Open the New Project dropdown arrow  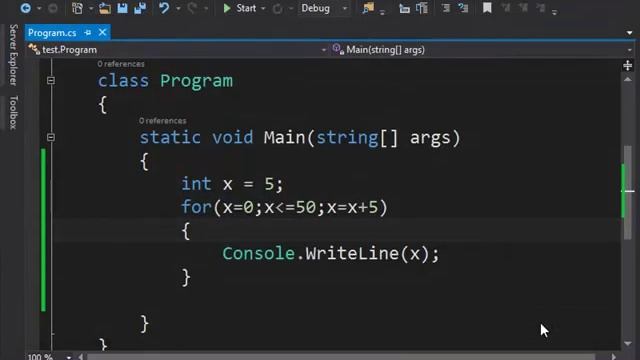pyautogui.click(x=91, y=9)
